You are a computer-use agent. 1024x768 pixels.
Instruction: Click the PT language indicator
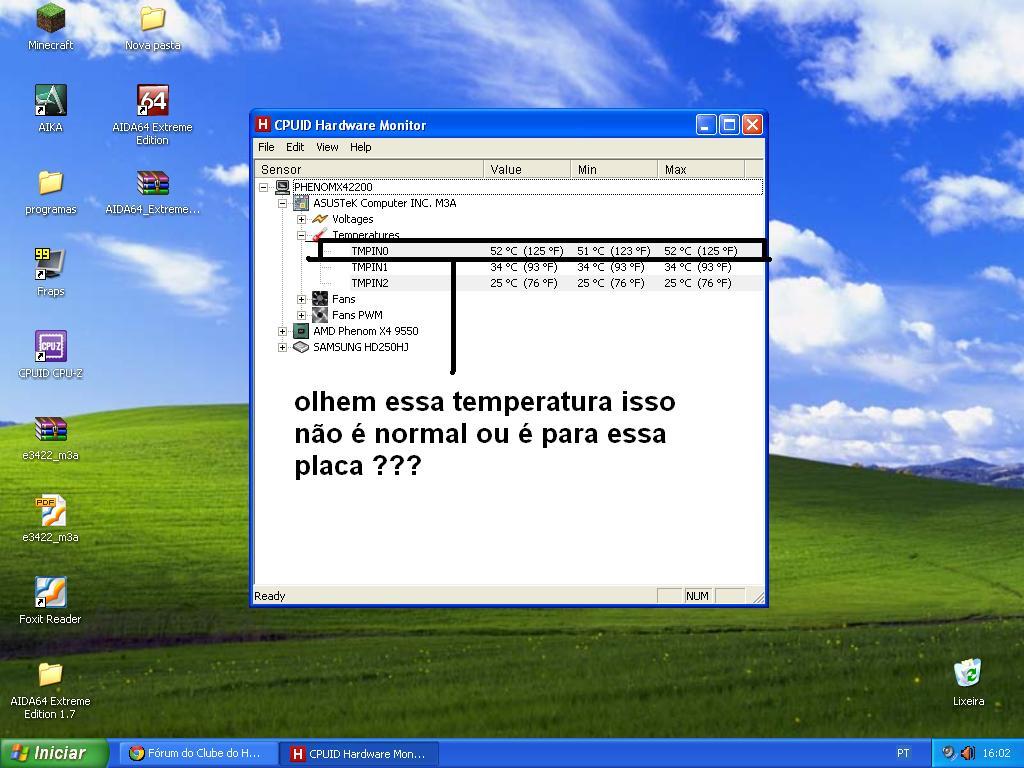(903, 753)
